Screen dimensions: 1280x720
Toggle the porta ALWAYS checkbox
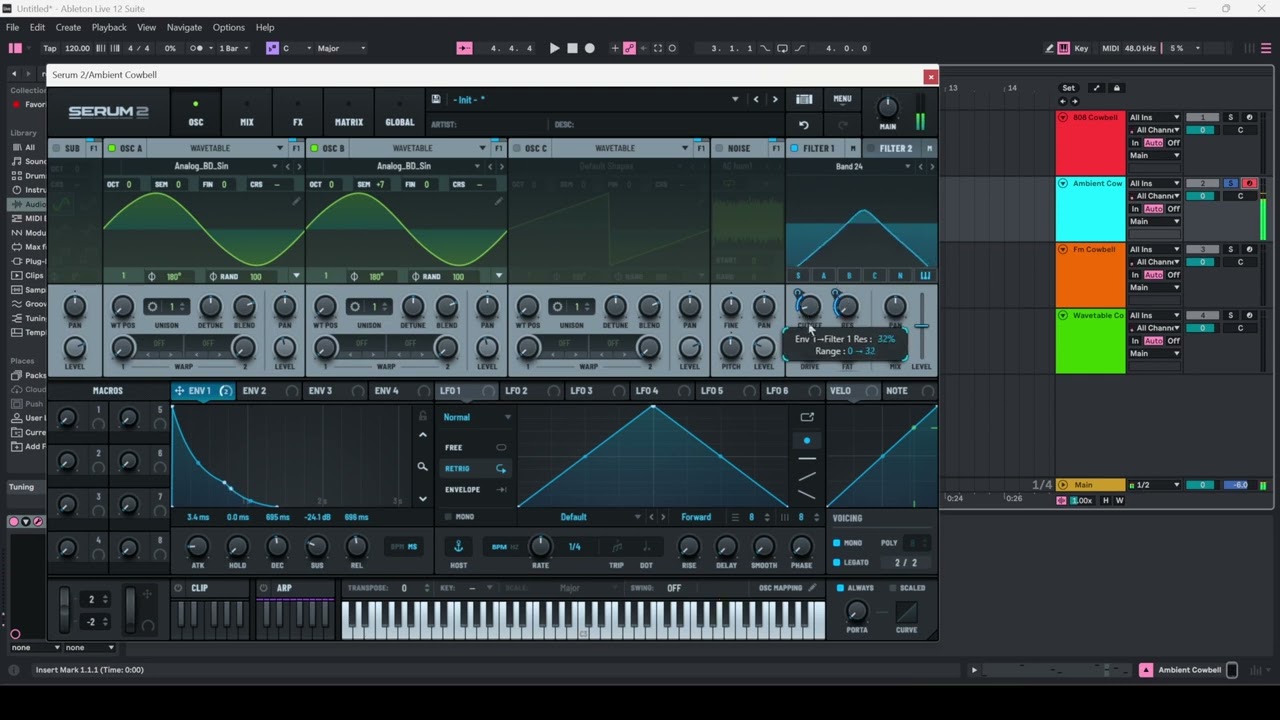pos(840,588)
